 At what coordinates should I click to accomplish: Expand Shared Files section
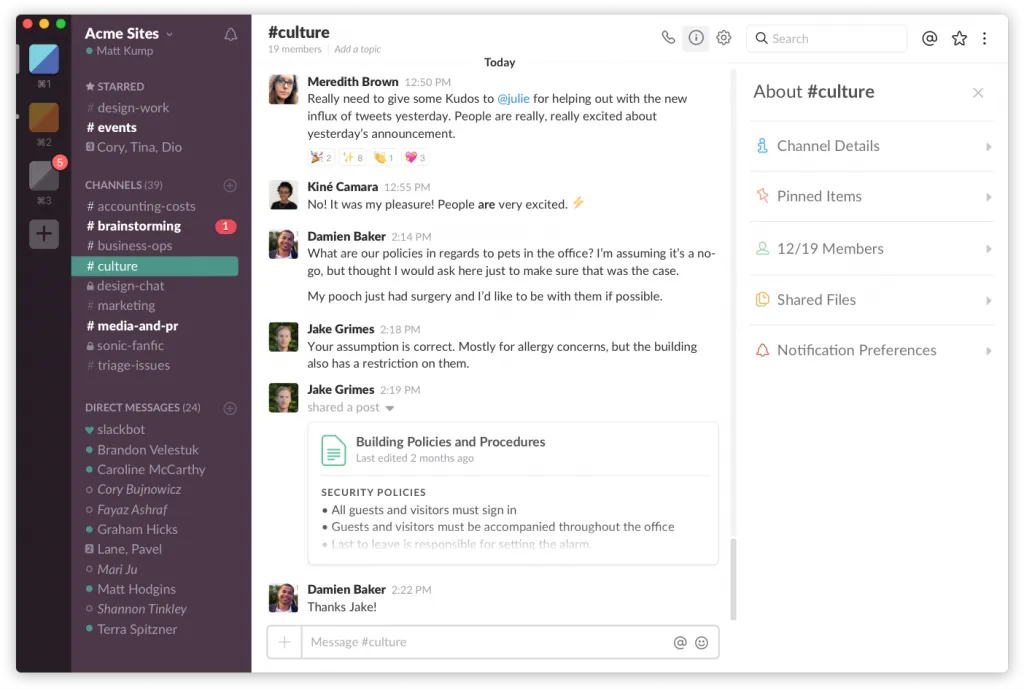pos(872,300)
